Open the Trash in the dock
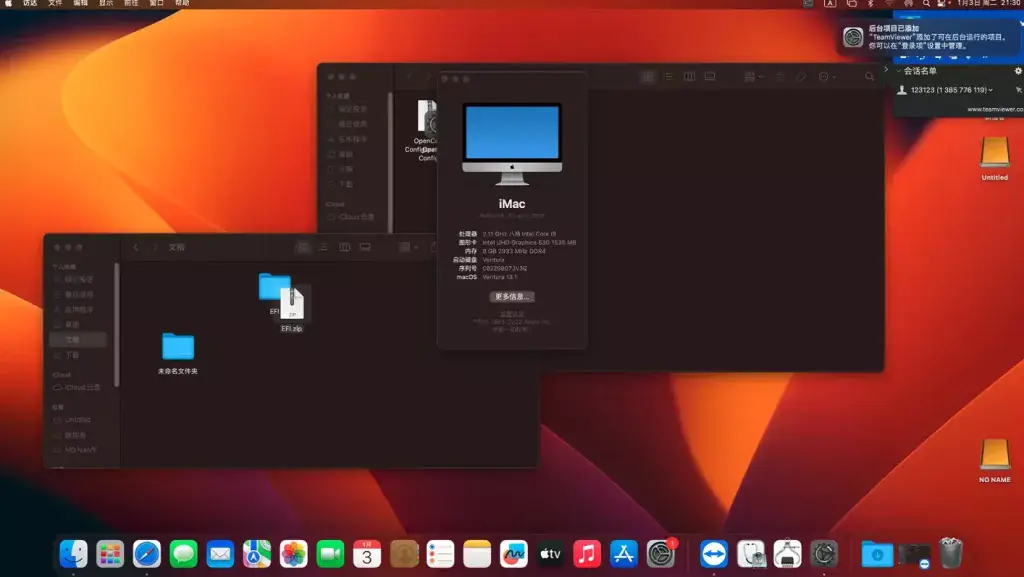Viewport: 1024px width, 577px height. tap(951, 553)
